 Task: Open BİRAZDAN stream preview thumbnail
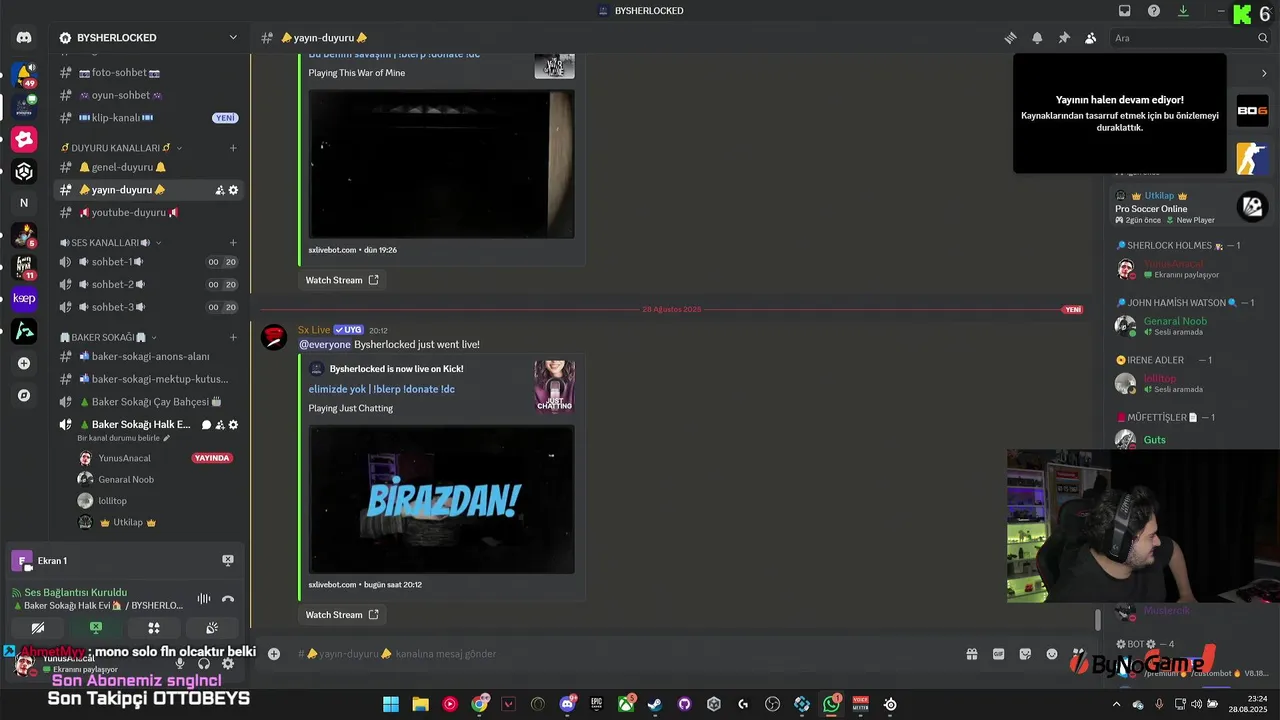pos(442,500)
